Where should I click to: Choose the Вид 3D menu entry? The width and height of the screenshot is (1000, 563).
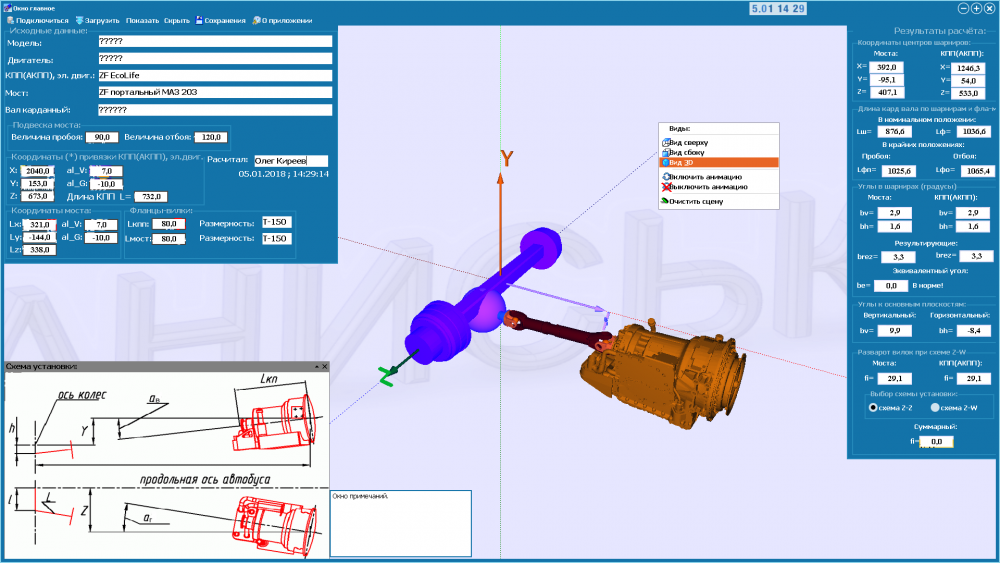click(719, 163)
